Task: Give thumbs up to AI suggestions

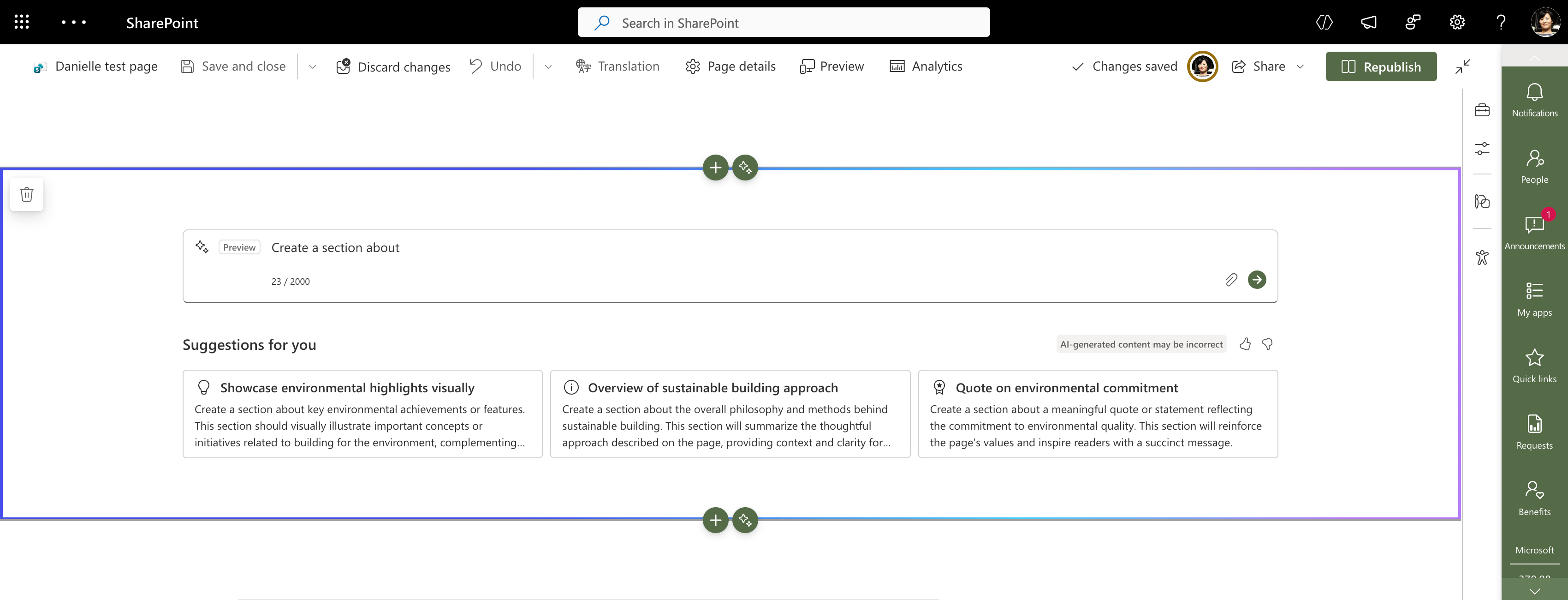Action: pyautogui.click(x=1245, y=344)
